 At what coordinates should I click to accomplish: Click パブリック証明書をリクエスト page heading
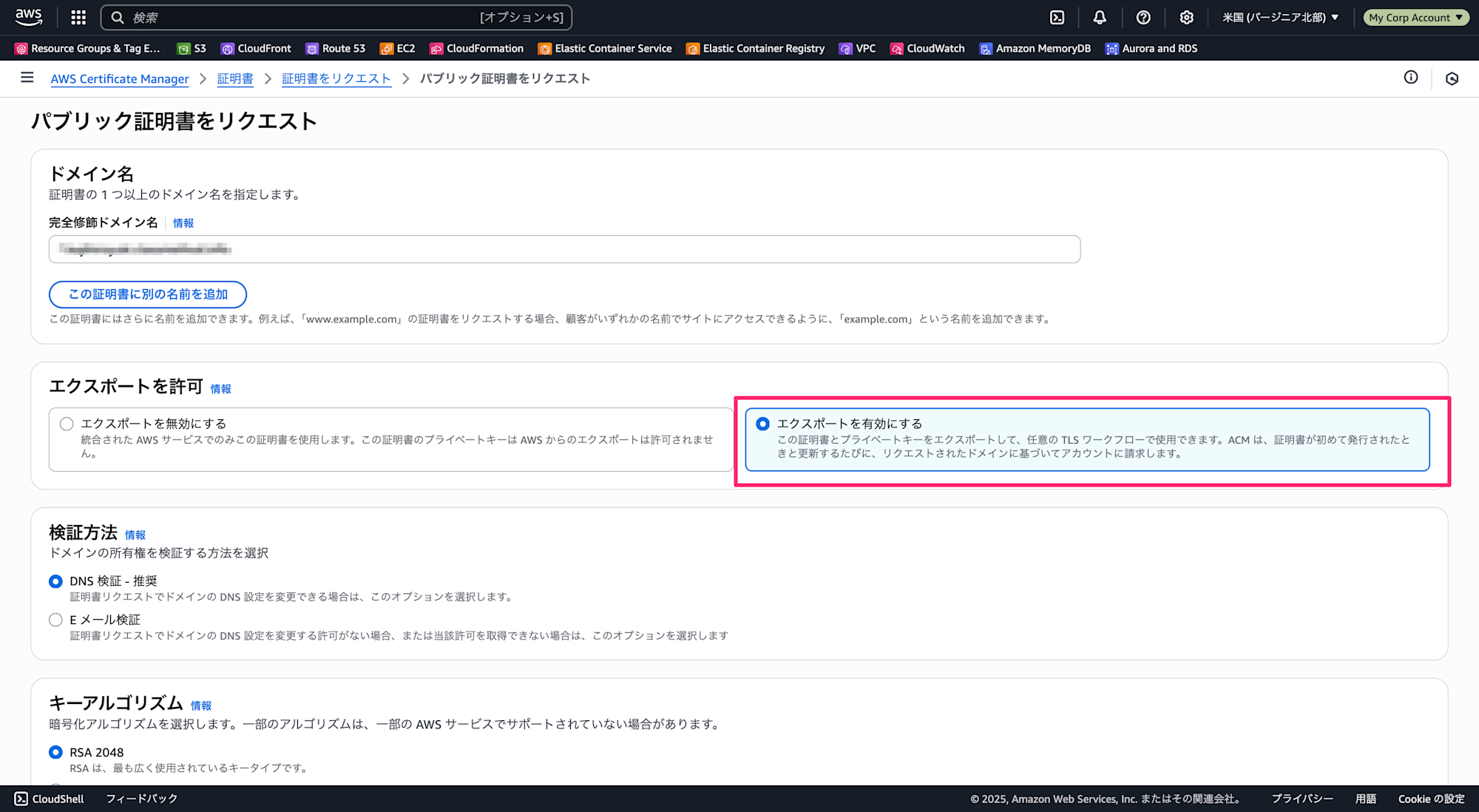[174, 121]
